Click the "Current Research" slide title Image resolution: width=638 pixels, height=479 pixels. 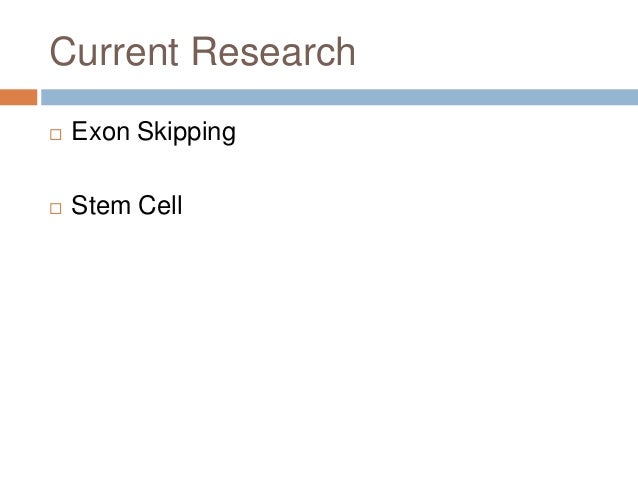(202, 52)
